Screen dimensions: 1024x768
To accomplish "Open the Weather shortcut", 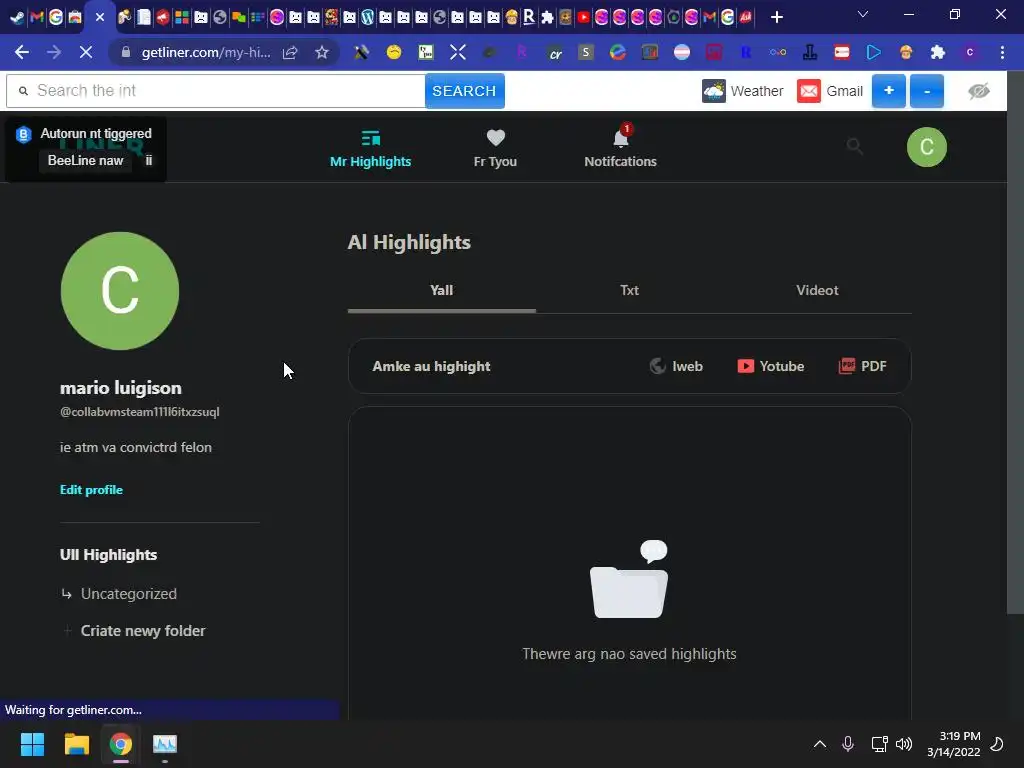I will [x=743, y=91].
